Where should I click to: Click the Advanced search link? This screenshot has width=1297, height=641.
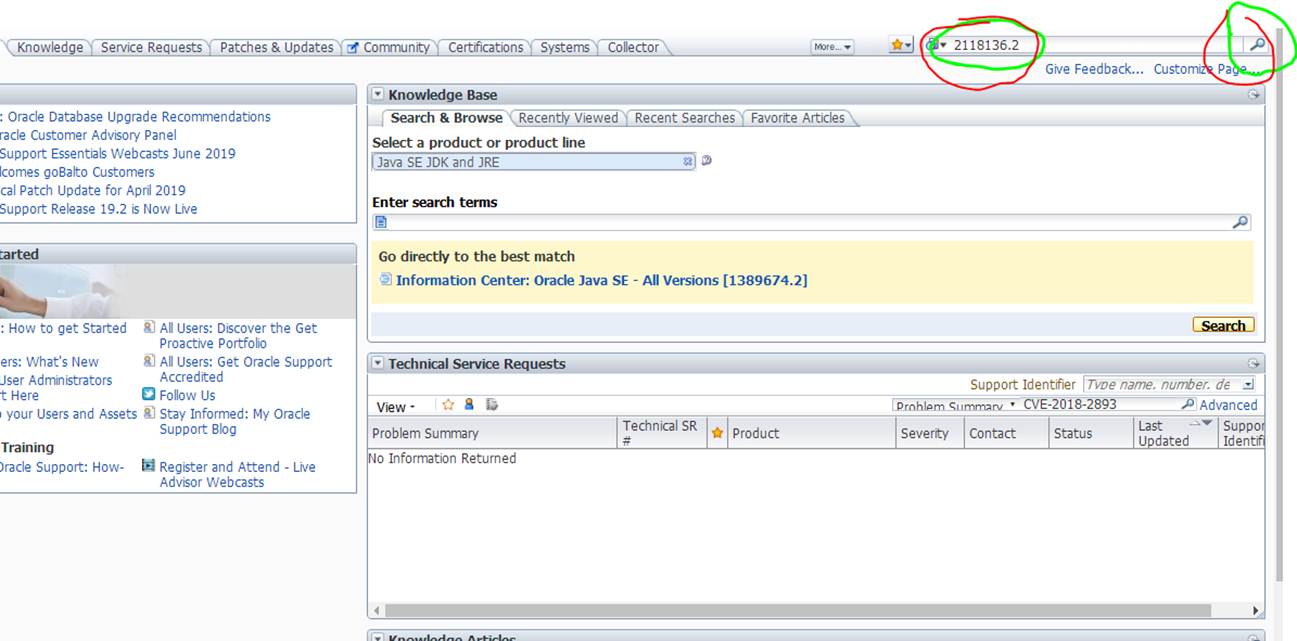point(1228,405)
